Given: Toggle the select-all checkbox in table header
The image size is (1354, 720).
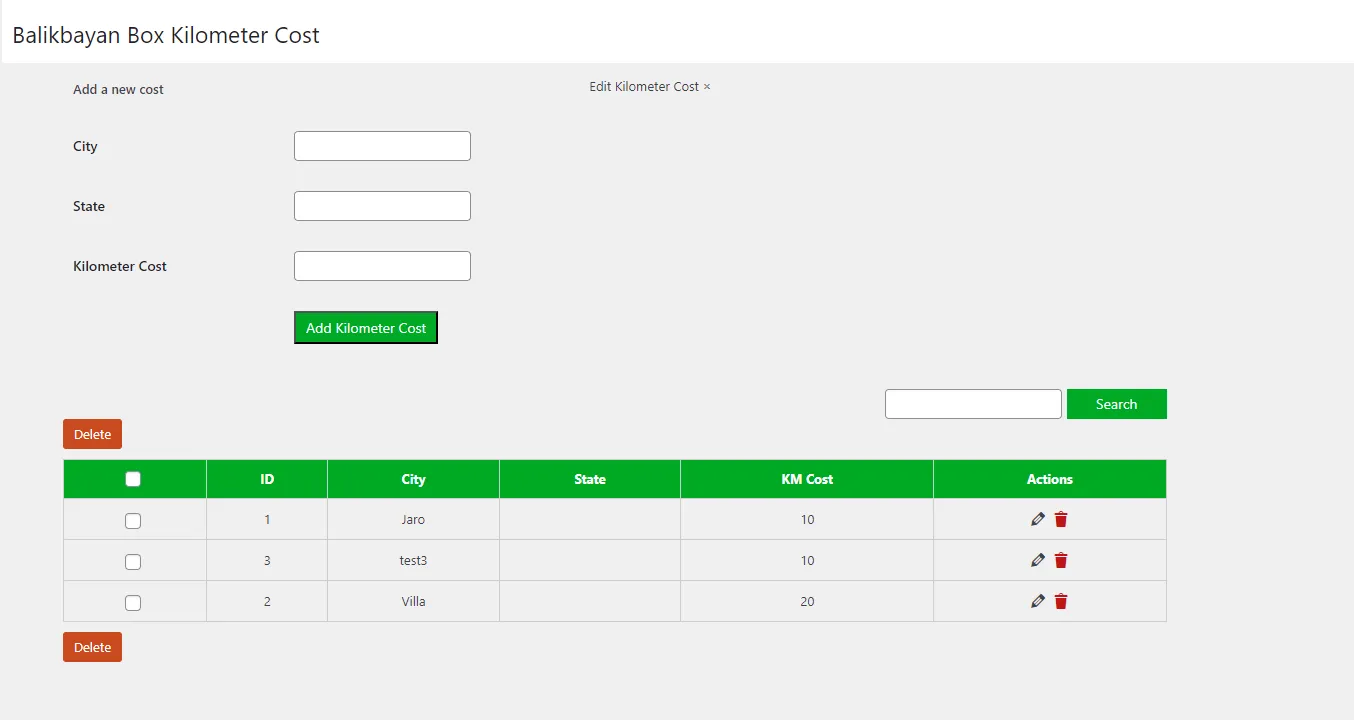Looking at the screenshot, I should [x=133, y=479].
